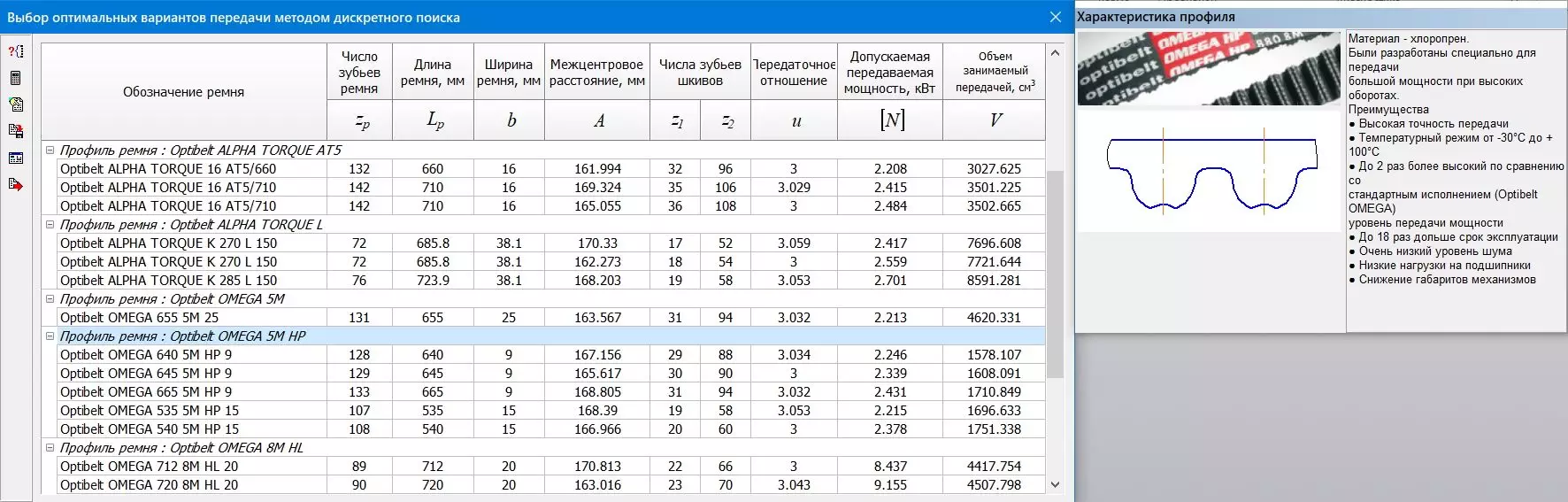The height and width of the screenshot is (502, 1568).
Task: Click the power value 9.155 cell
Action: tap(890, 485)
